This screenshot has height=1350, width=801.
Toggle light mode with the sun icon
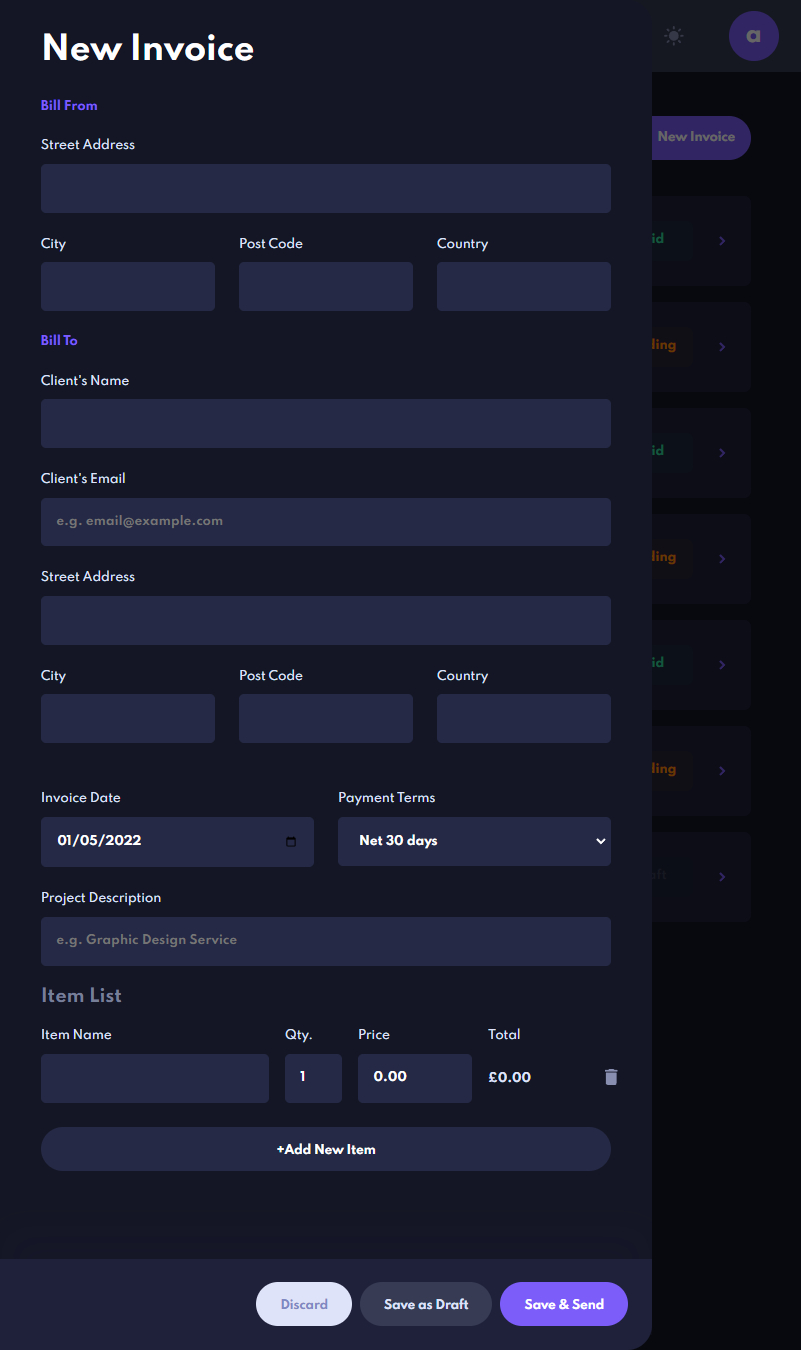click(674, 36)
